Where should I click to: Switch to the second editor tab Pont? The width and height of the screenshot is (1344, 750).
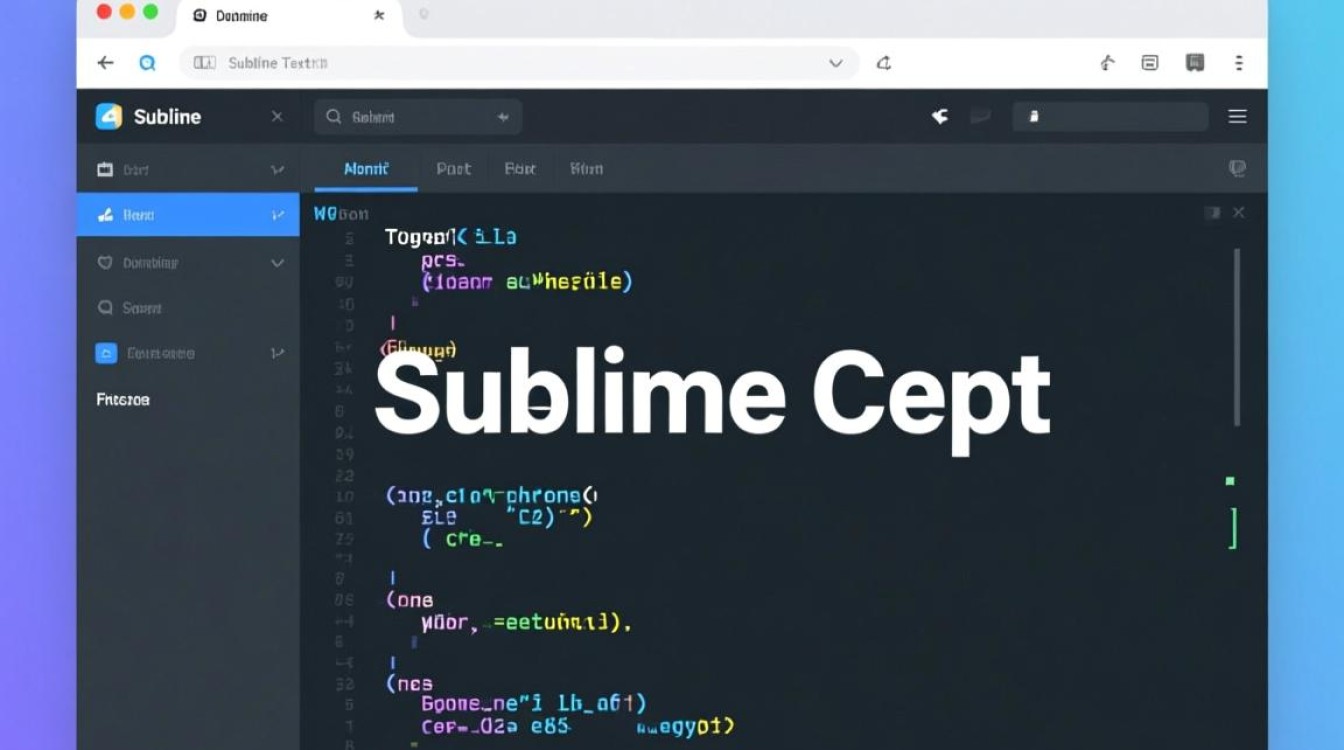453,169
